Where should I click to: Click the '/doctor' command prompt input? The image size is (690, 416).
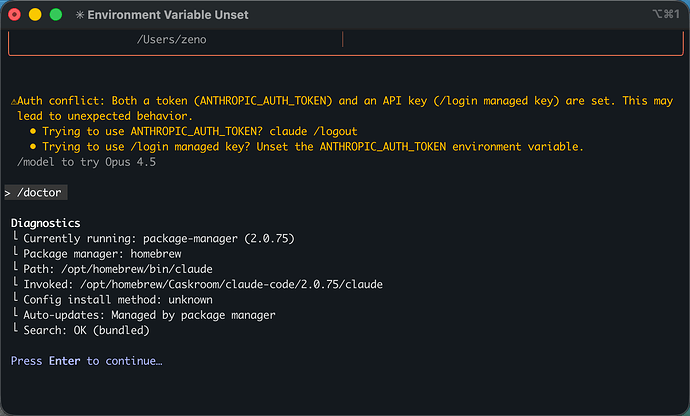coord(36,193)
